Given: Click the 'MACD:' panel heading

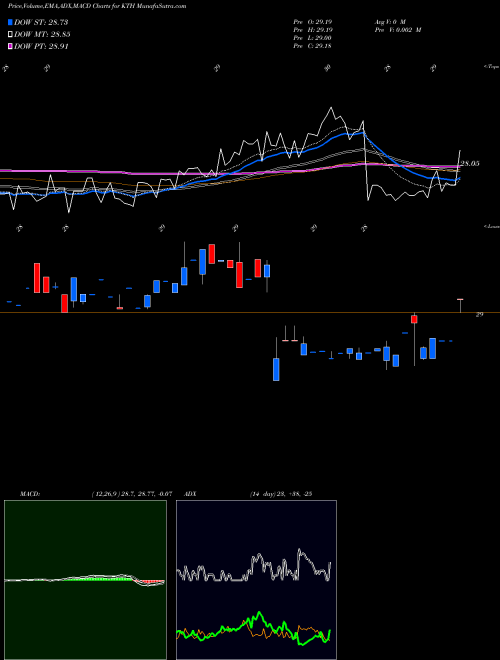Looking at the screenshot, I should [29, 494].
